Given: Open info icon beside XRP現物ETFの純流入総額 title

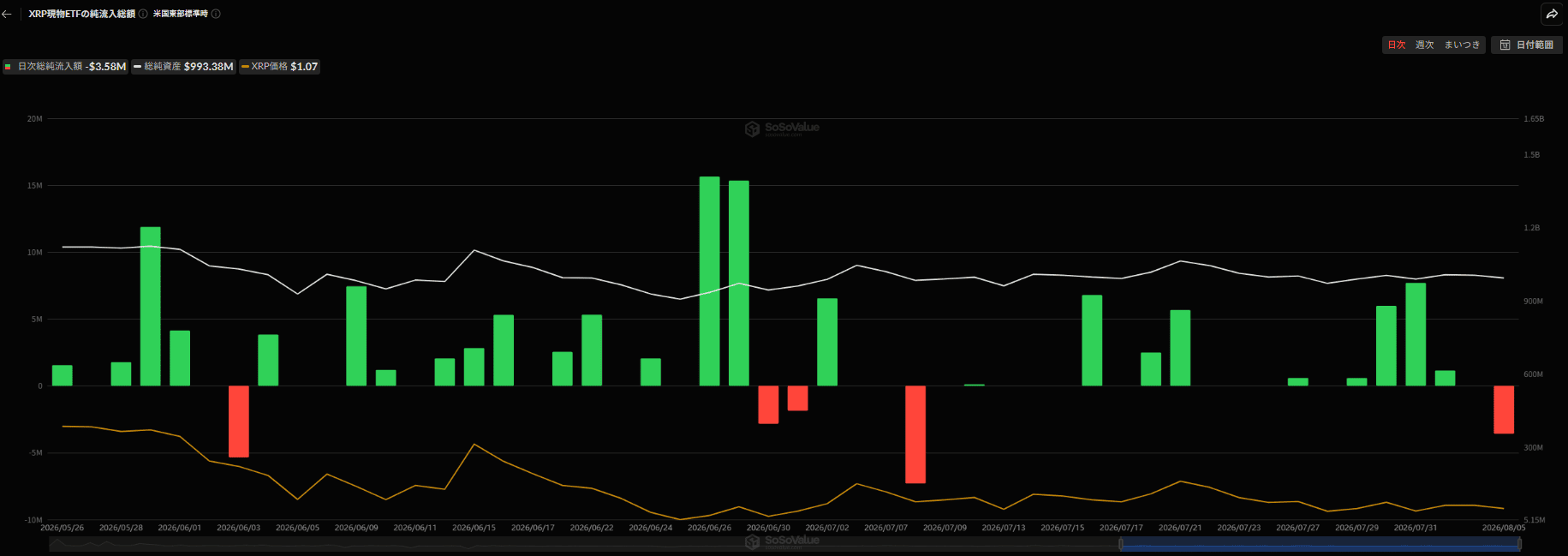Looking at the screenshot, I should coord(143,14).
